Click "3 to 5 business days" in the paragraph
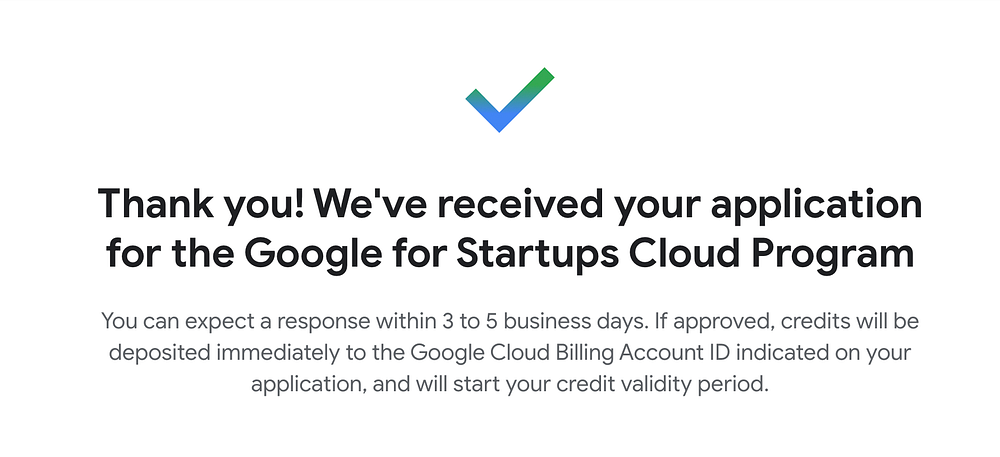Image resolution: width=1000 pixels, height=457 pixels. click(541, 321)
